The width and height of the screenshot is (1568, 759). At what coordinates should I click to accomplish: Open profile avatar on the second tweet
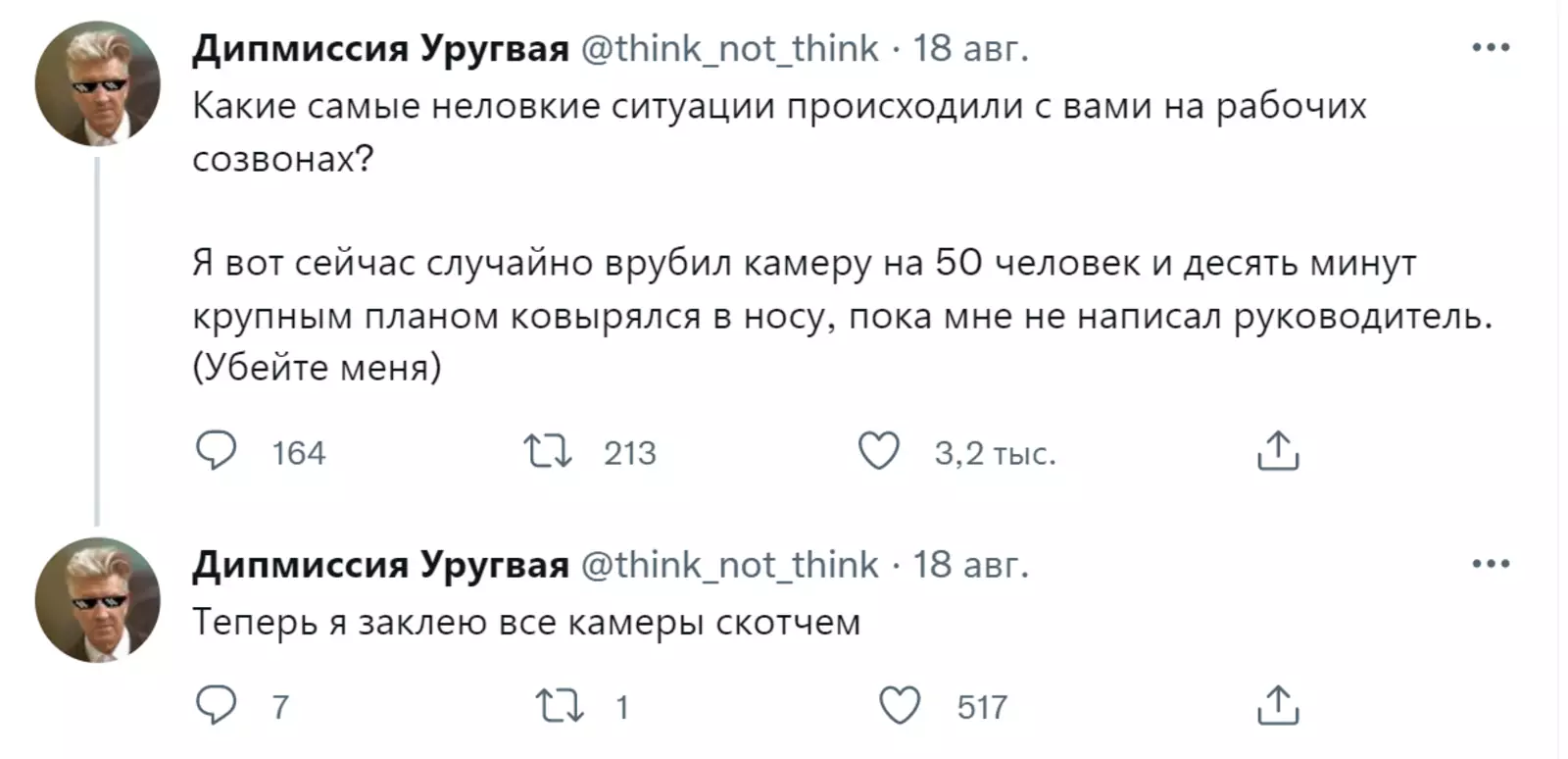[x=97, y=600]
